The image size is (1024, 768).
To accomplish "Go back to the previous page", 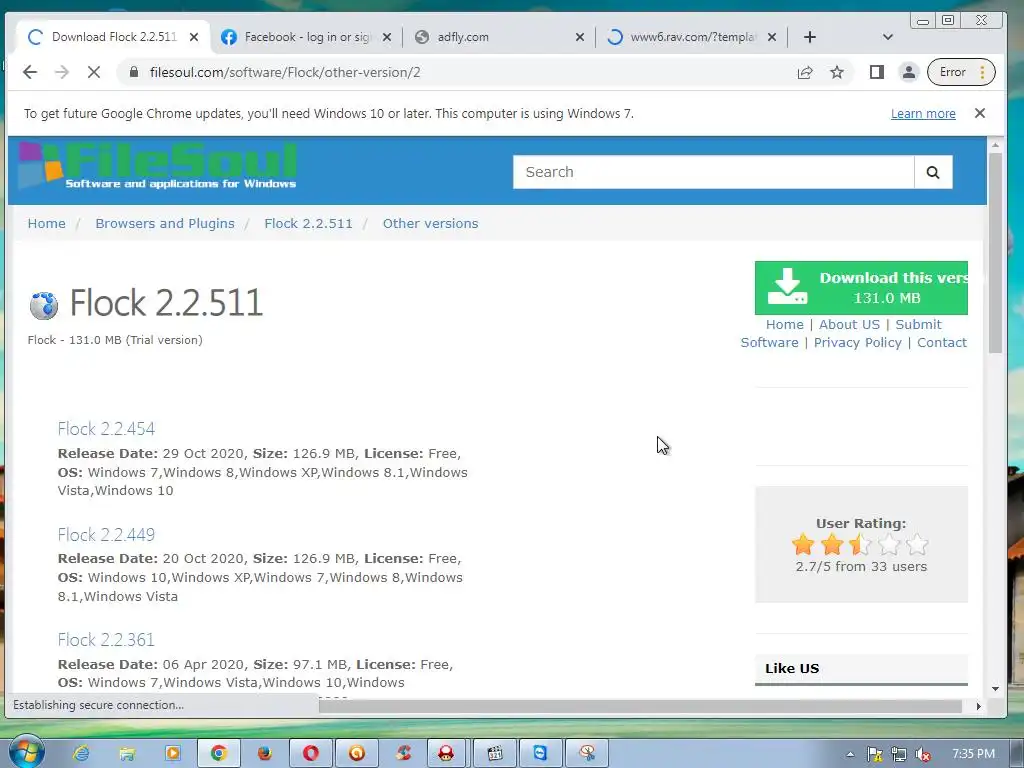I will 30,72.
